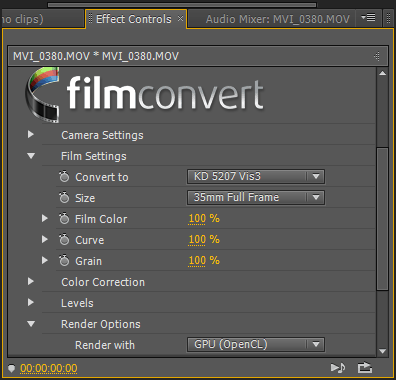Expand the Camera Settings group
This screenshot has width=396, height=380.
(31, 135)
